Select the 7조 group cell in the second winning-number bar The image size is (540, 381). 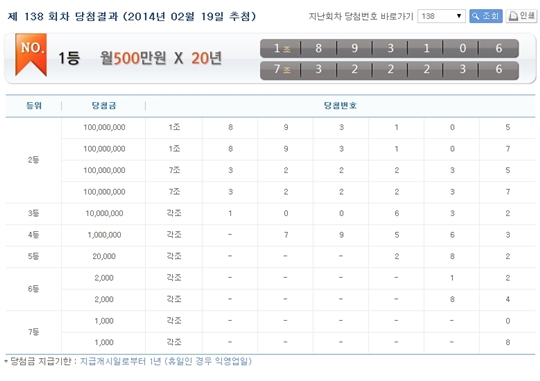click(281, 70)
